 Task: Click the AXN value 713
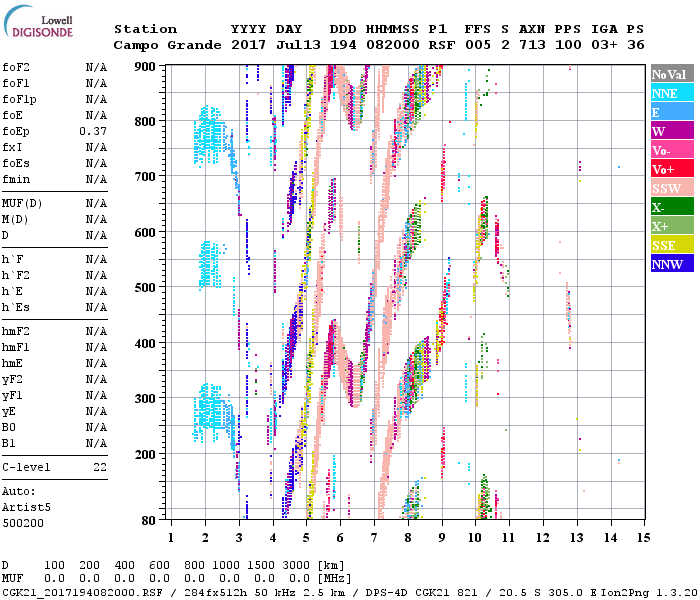click(532, 45)
